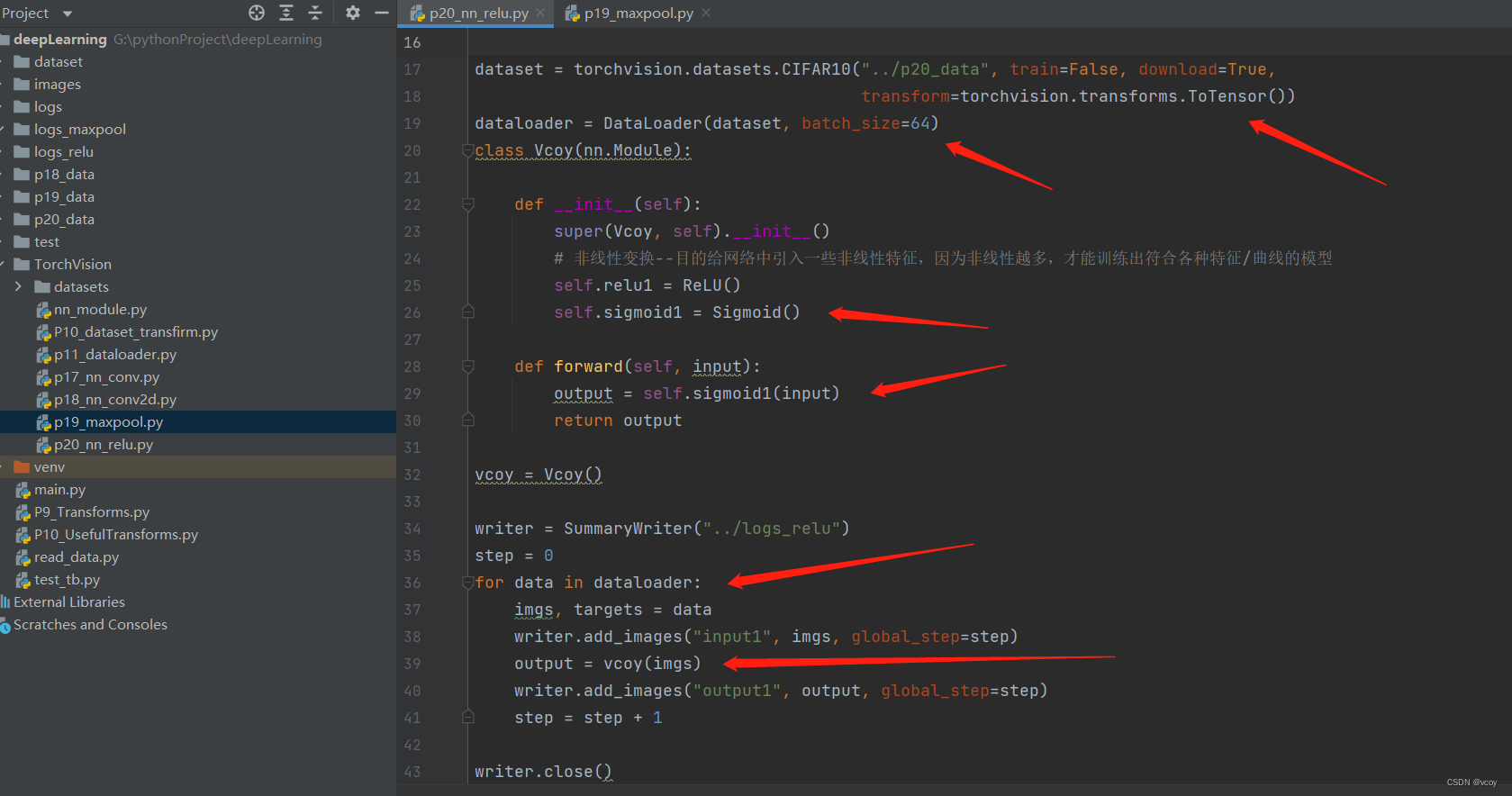Click line number 29 in gutter

[412, 393]
